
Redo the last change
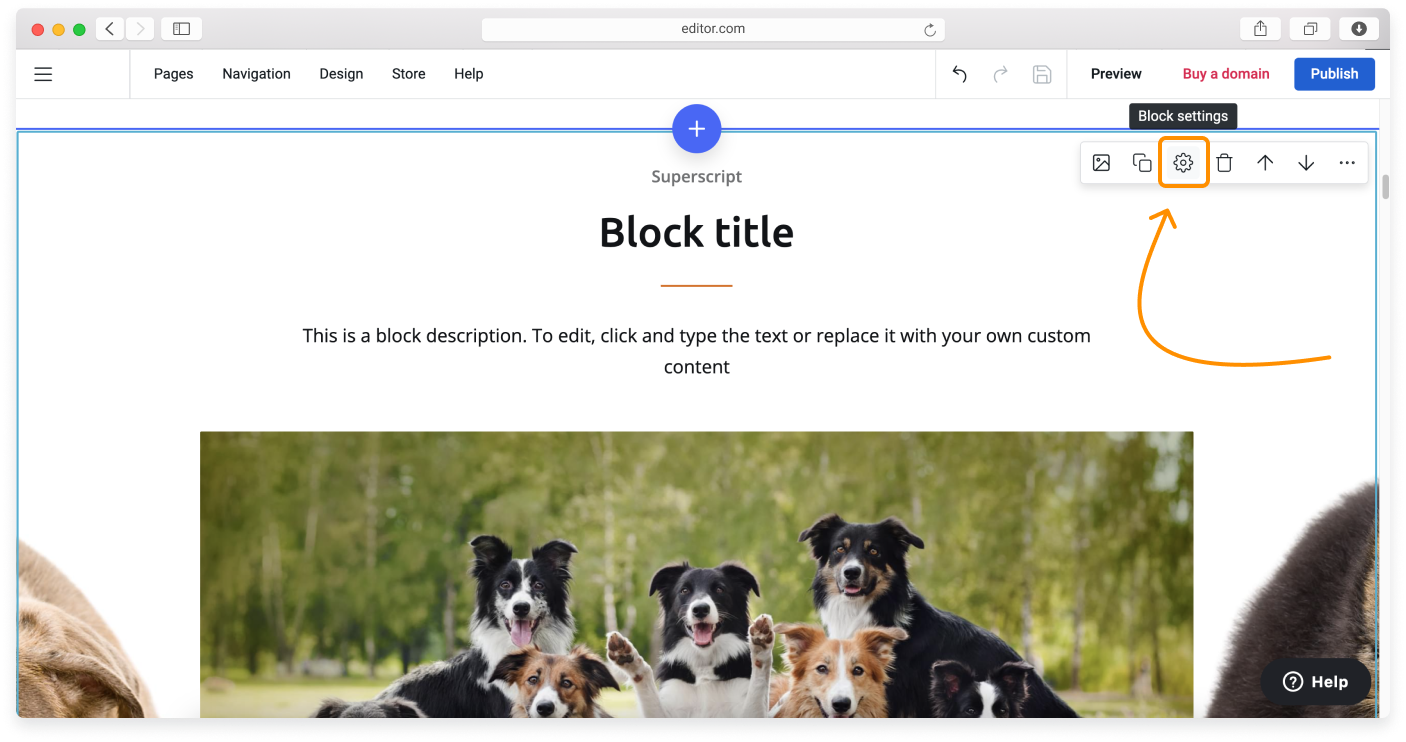(1000, 74)
